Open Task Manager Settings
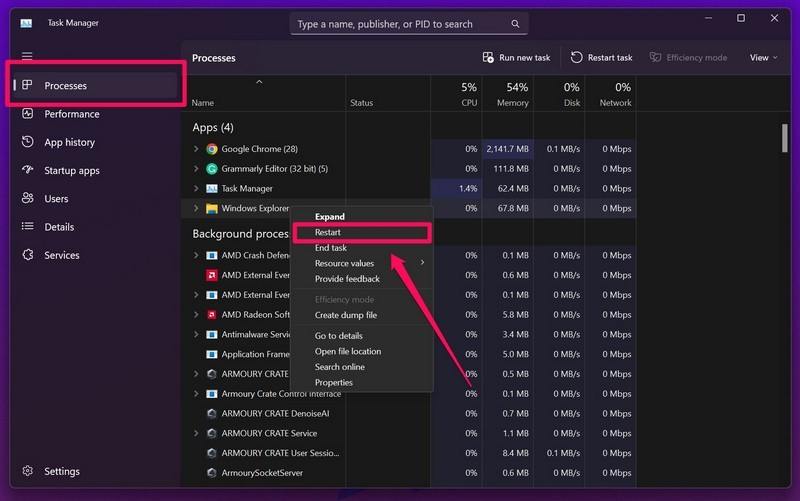The width and height of the screenshot is (800, 501). [x=61, y=471]
